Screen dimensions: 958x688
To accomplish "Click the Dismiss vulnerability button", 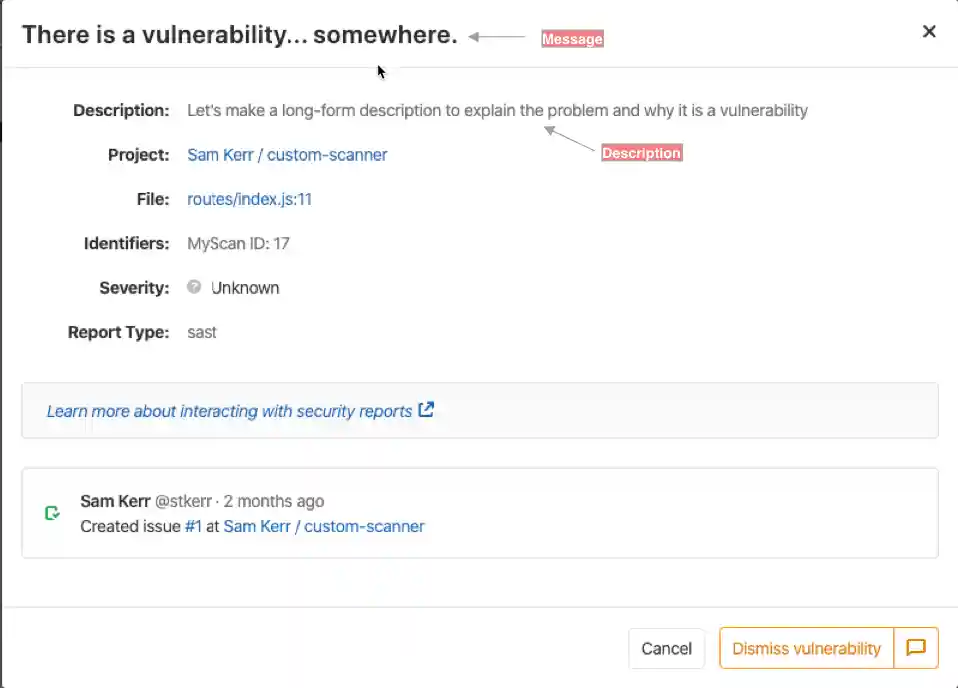I will [805, 648].
